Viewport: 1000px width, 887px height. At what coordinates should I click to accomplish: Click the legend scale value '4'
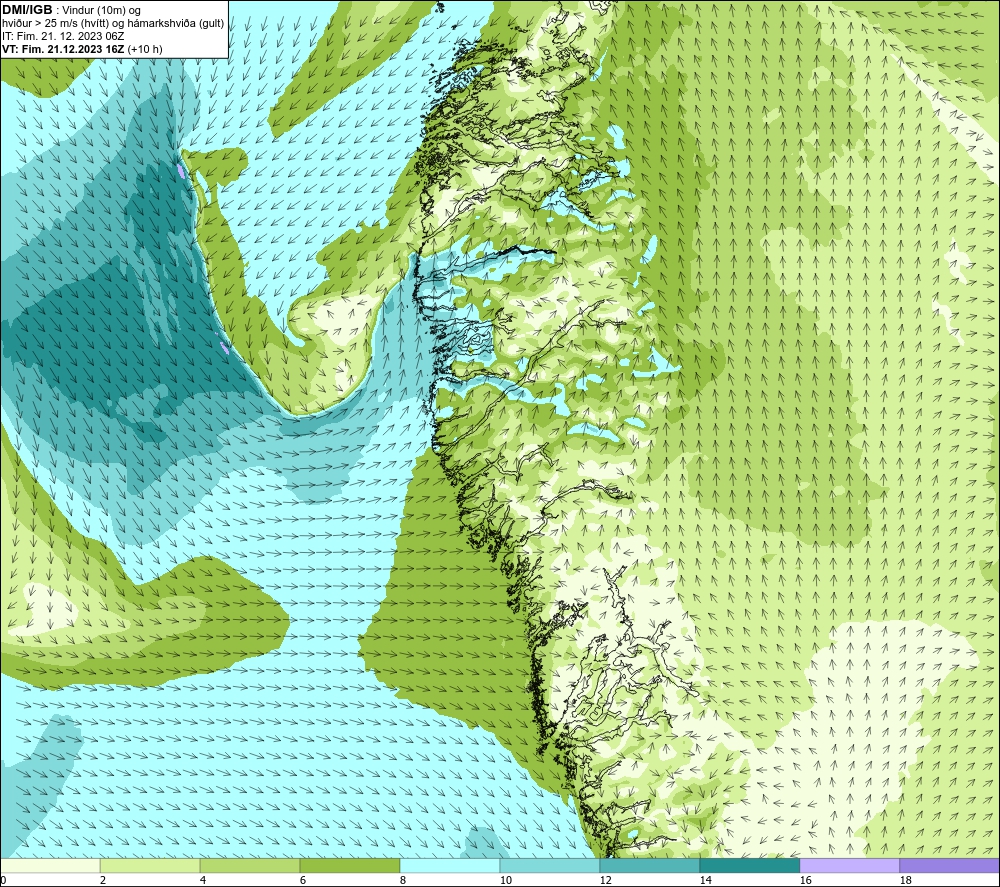point(203,881)
